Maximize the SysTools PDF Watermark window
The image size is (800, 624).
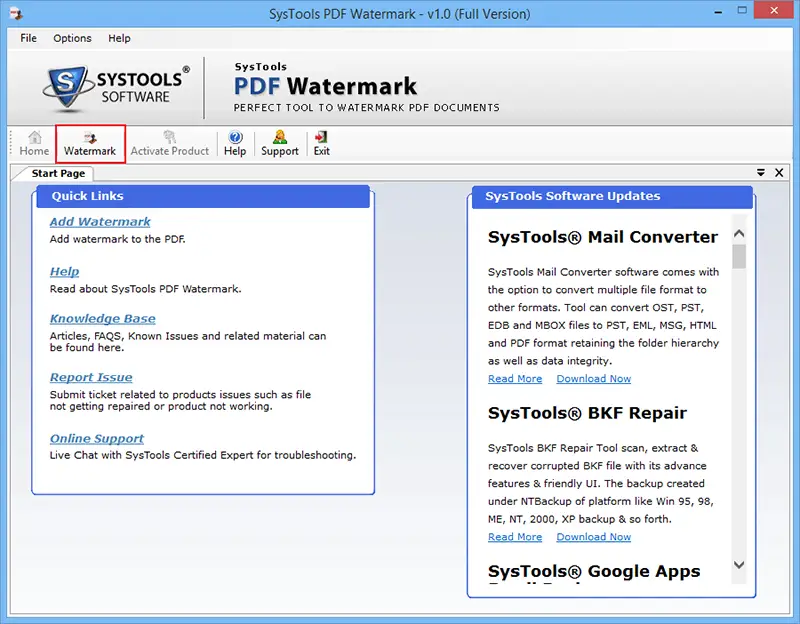pyautogui.click(x=742, y=11)
